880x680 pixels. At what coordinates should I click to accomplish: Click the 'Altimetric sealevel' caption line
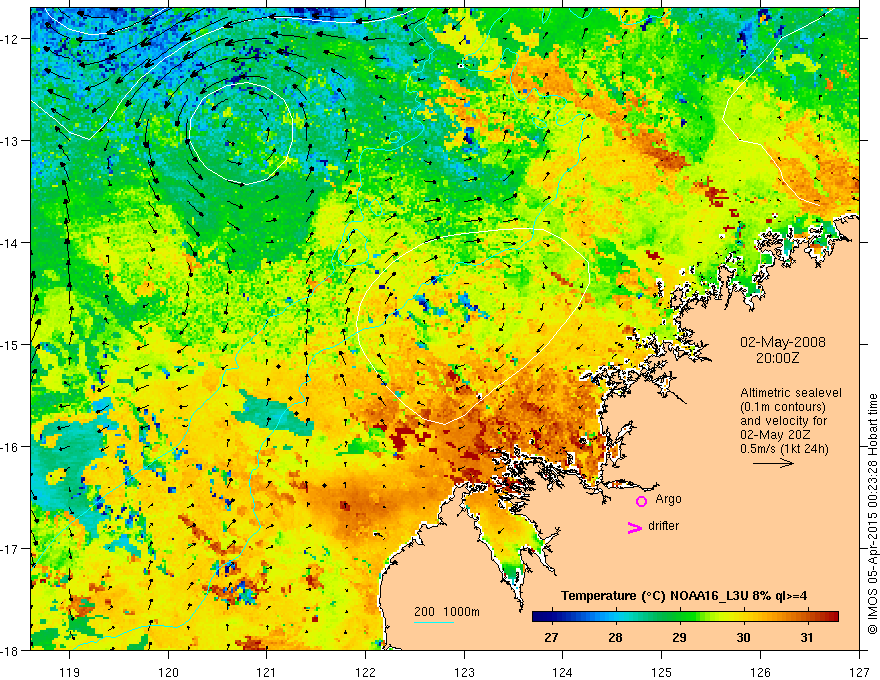coord(791,393)
